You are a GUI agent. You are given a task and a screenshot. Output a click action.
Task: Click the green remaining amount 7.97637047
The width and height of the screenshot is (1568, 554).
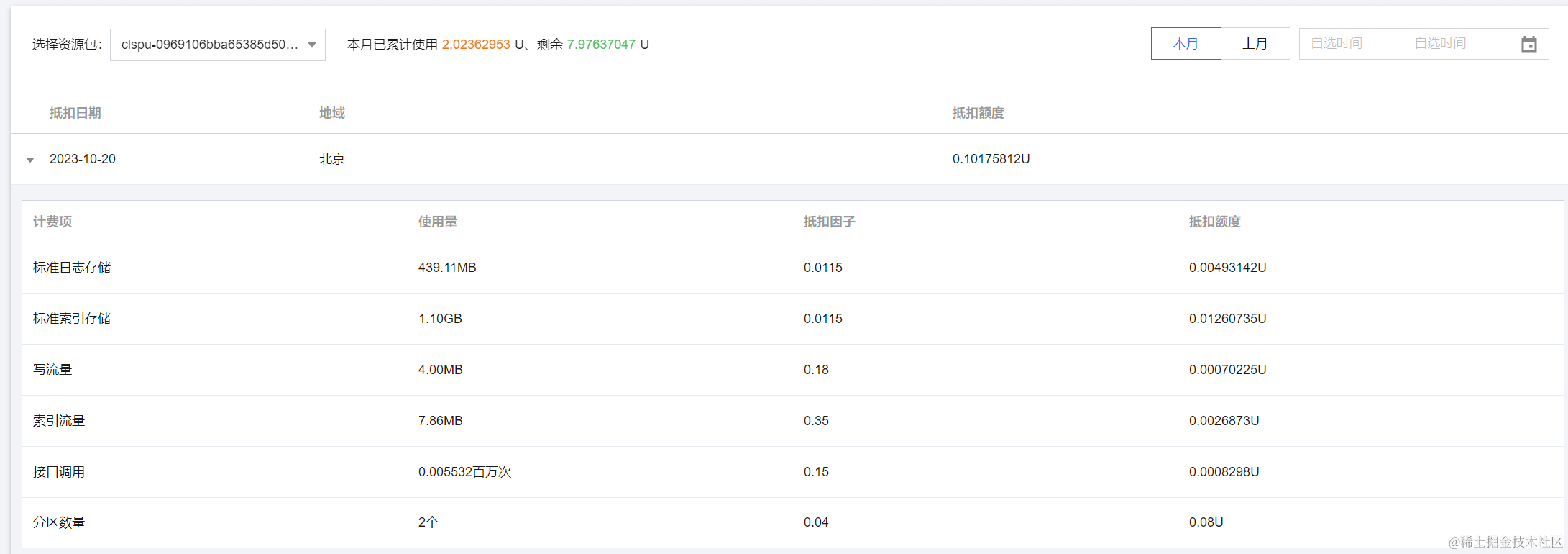click(x=601, y=45)
